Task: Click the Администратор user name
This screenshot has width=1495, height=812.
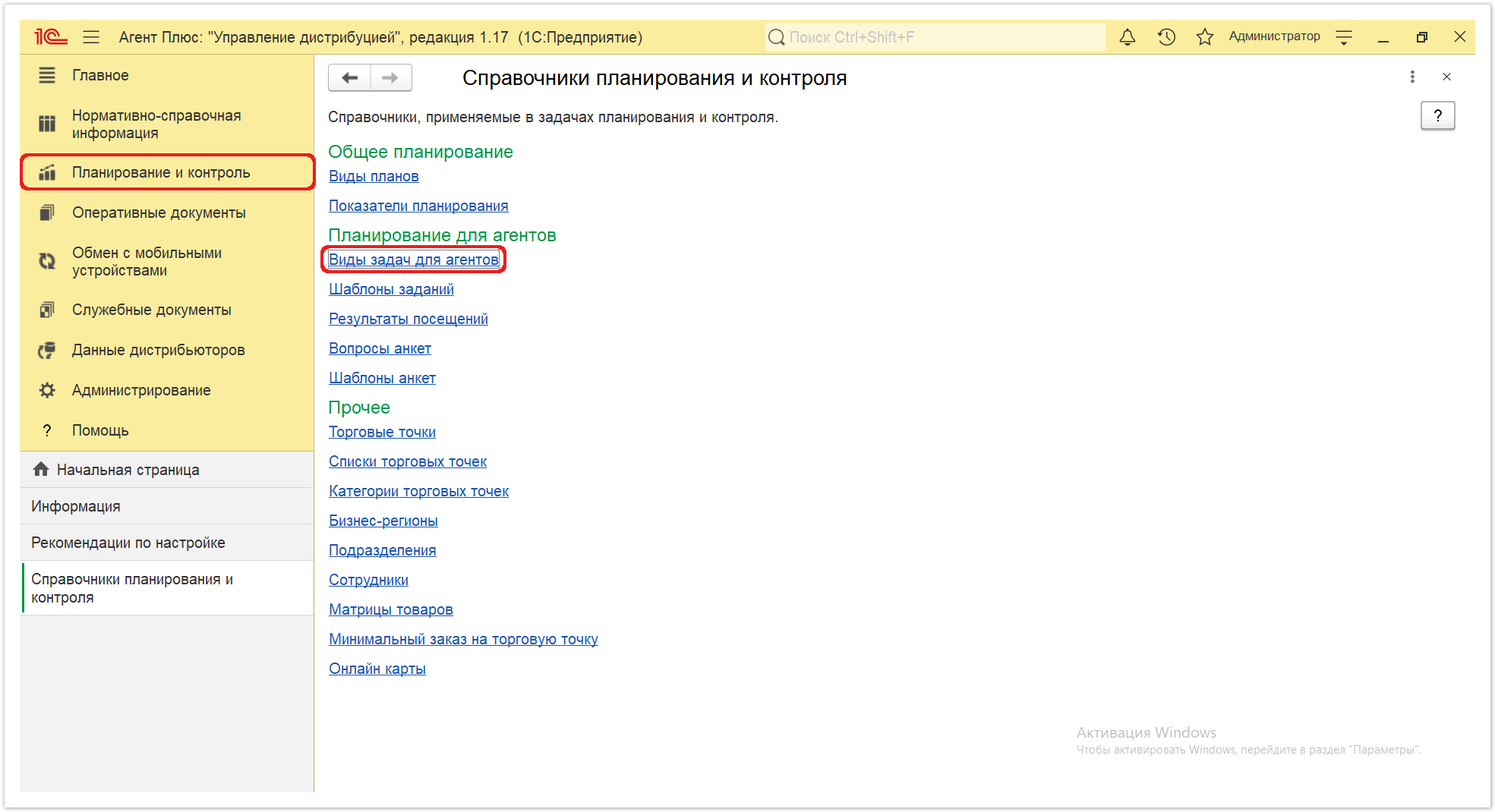Action: pyautogui.click(x=1274, y=36)
